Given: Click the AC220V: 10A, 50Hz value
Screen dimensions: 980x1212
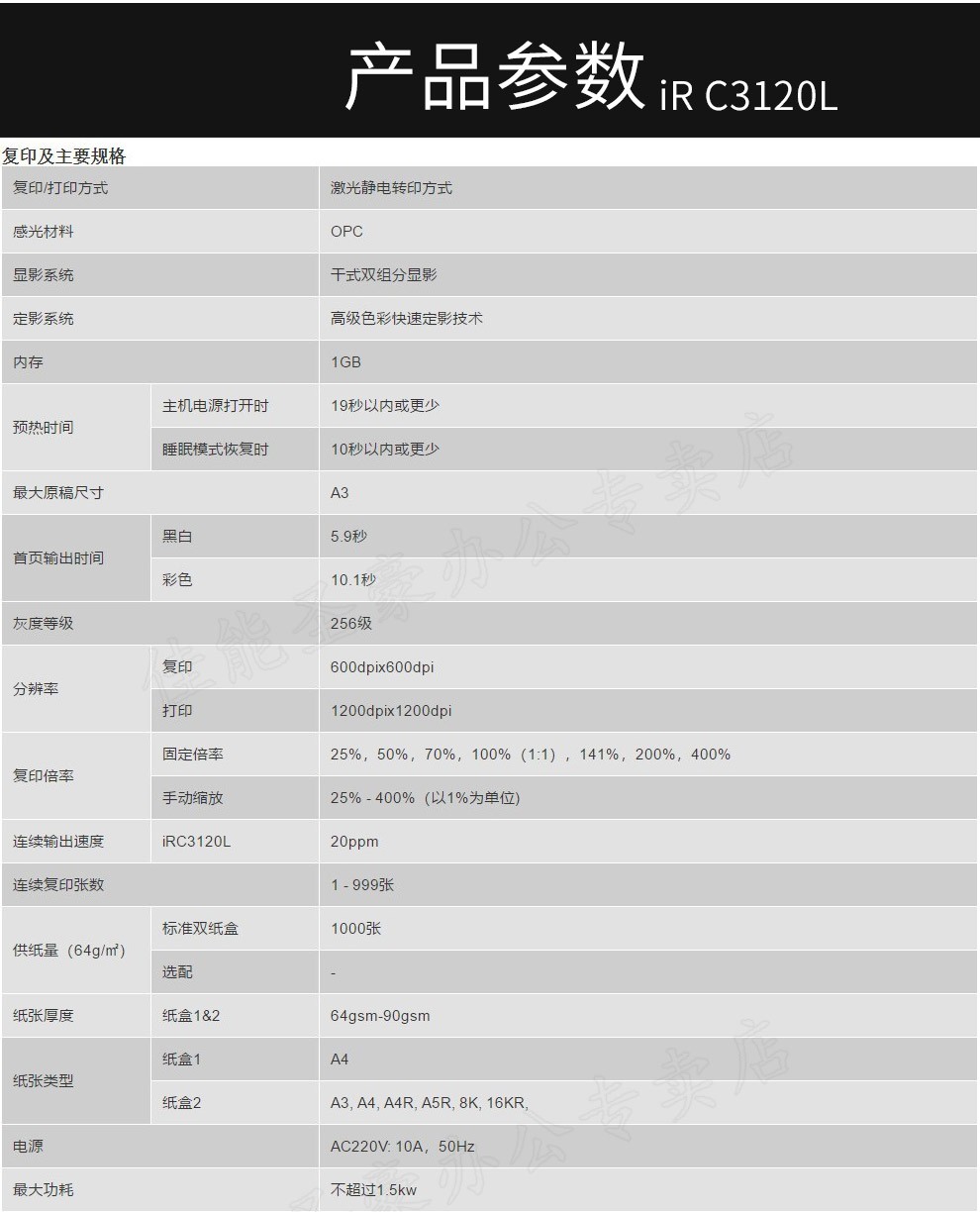Looking at the screenshot, I should tap(403, 1146).
